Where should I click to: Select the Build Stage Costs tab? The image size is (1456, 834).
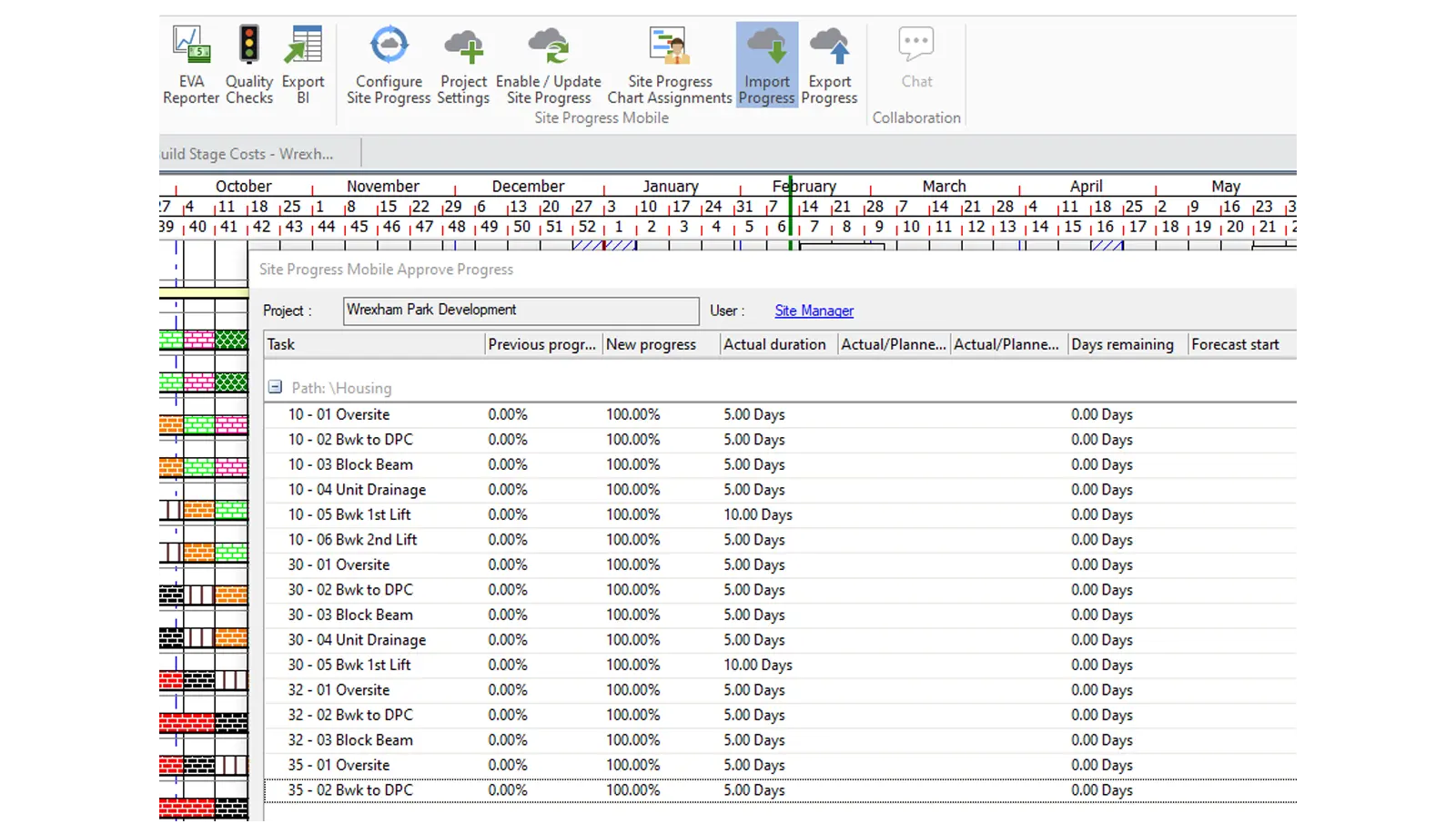coord(248,154)
